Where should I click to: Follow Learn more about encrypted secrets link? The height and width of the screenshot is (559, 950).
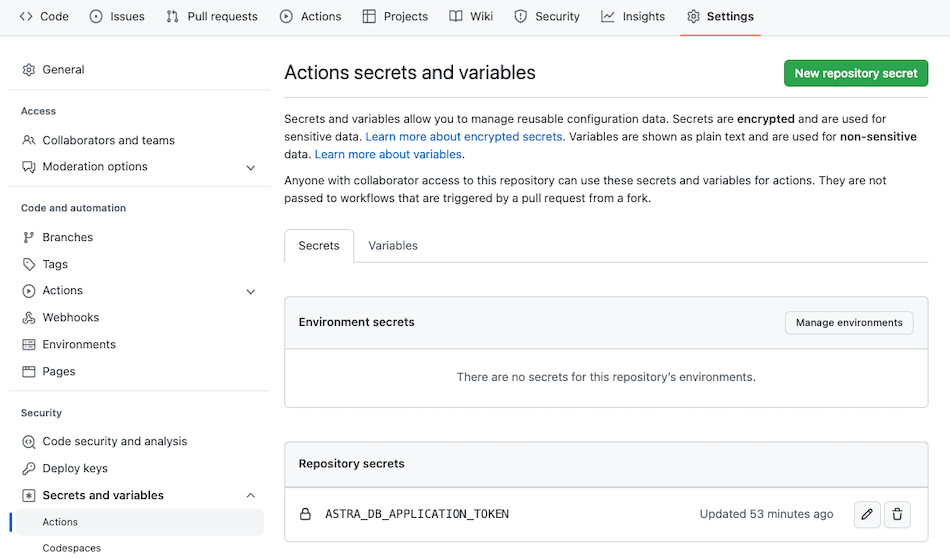pos(463,137)
